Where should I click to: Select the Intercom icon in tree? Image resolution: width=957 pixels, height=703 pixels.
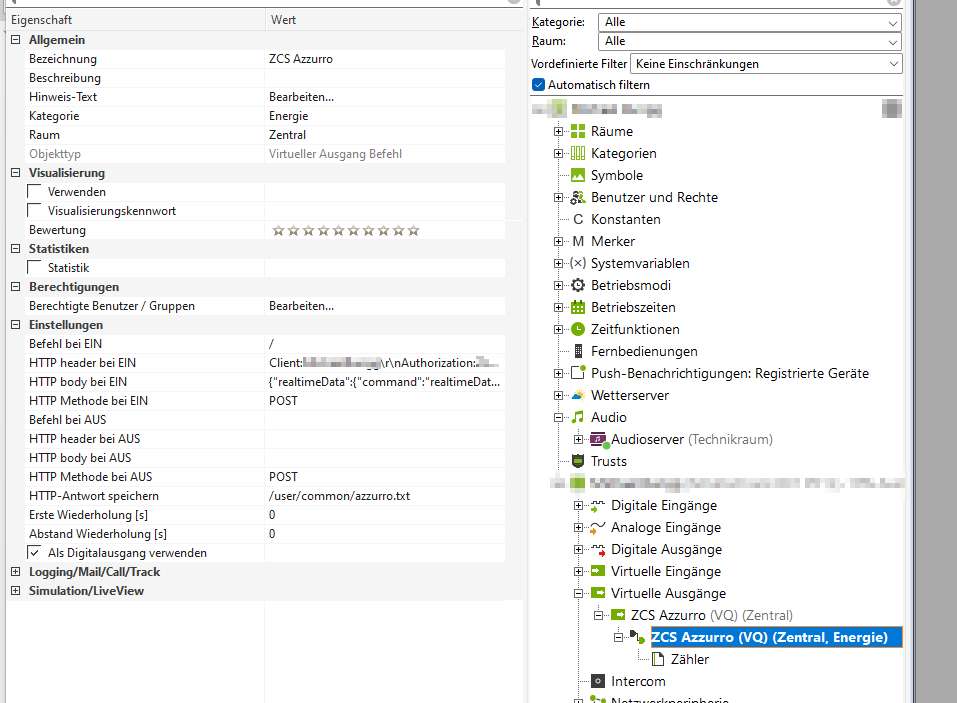[598, 681]
